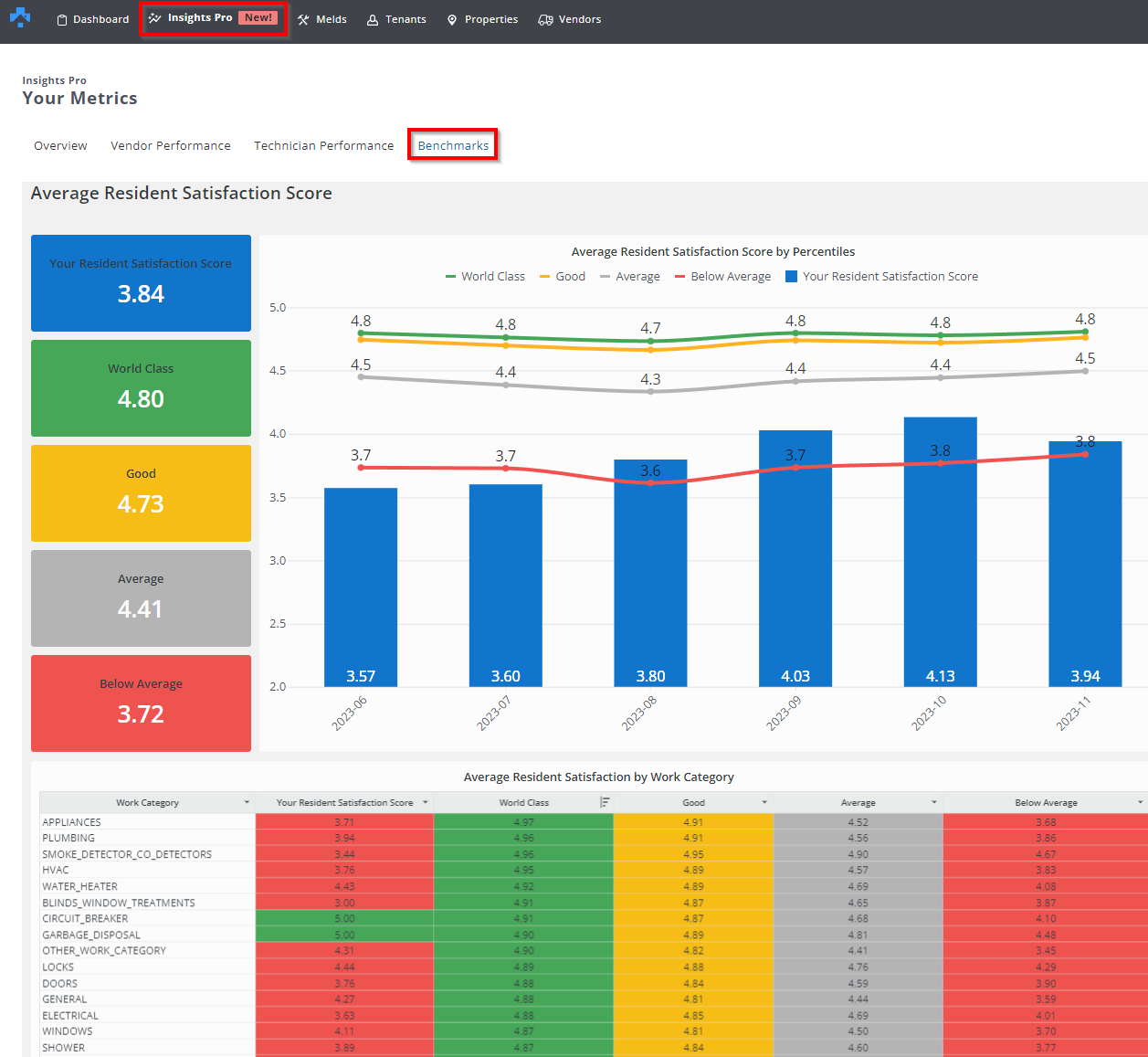This screenshot has height=1057, width=1148.
Task: Open the Work Category column dropdown arrow
Action: click(x=247, y=802)
